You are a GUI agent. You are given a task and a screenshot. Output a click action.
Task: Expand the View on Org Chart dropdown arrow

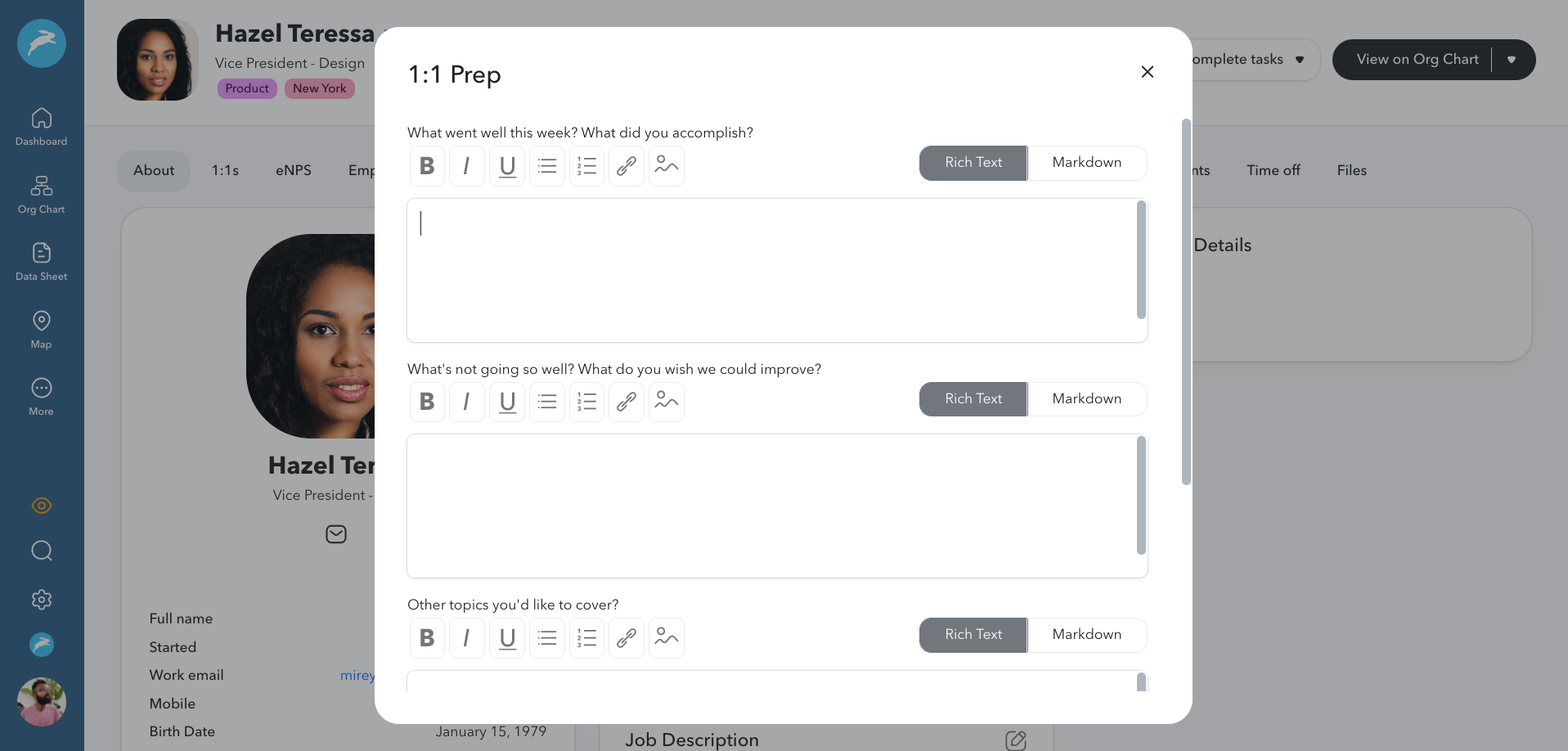(1512, 60)
